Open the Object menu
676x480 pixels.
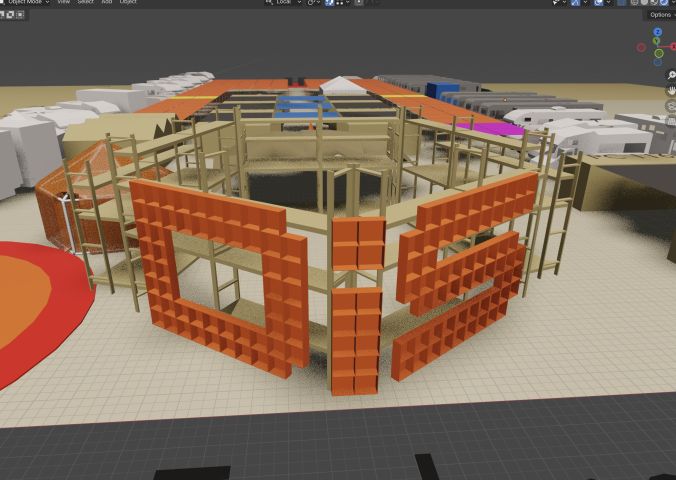(x=128, y=3)
